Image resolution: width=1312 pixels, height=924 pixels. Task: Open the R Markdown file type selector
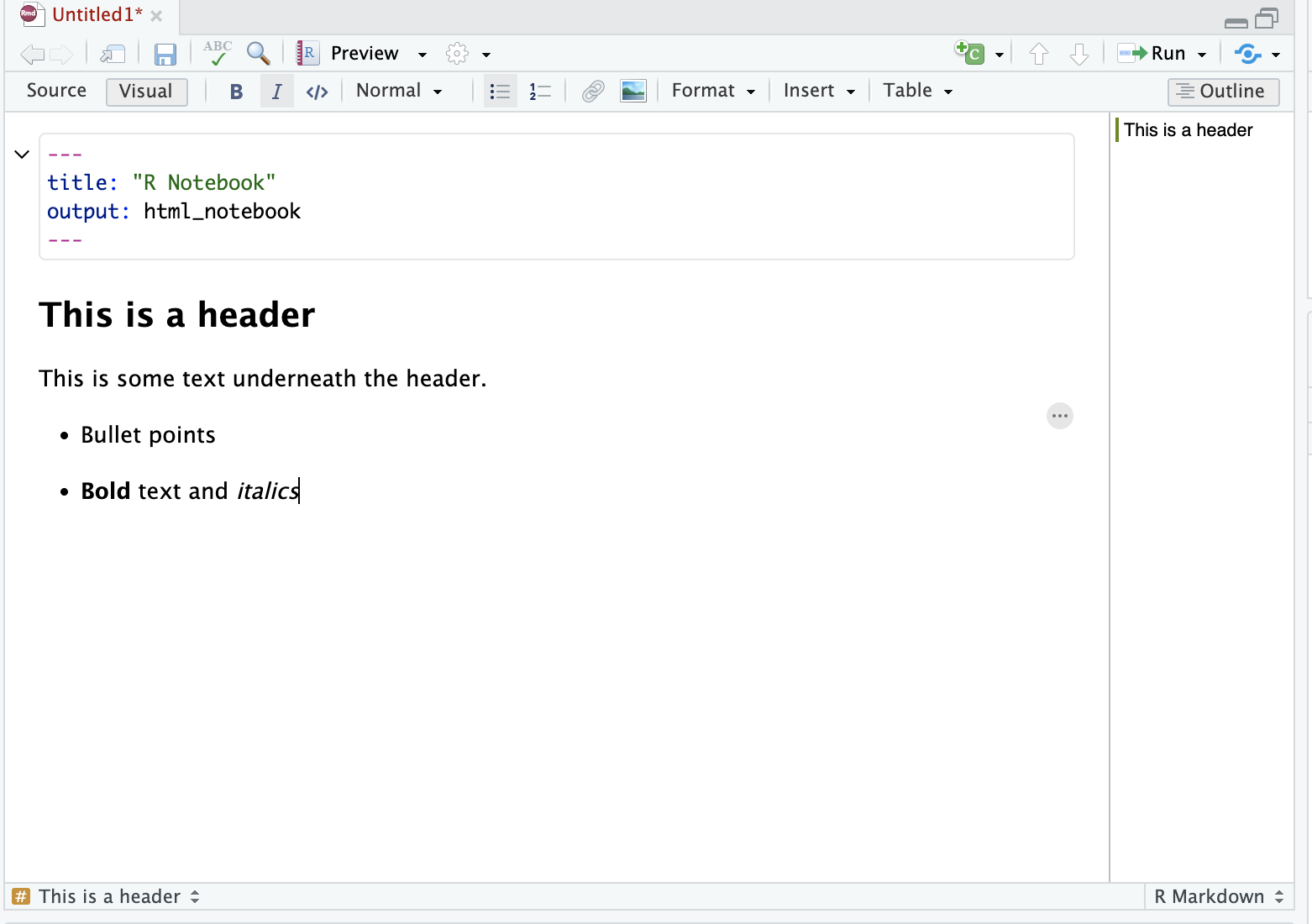(x=1218, y=896)
